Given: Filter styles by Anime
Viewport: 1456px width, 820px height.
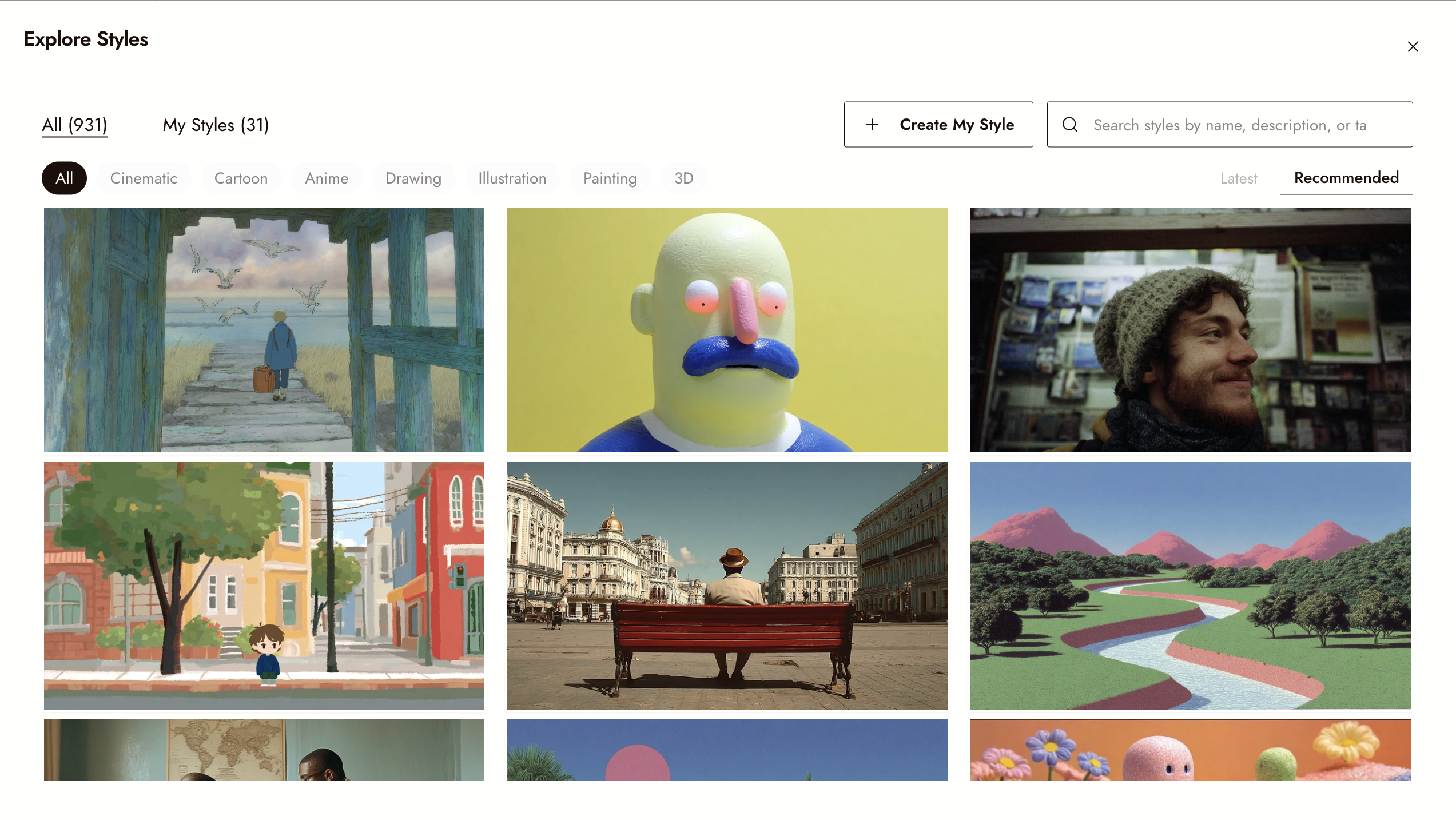Looking at the screenshot, I should (327, 178).
